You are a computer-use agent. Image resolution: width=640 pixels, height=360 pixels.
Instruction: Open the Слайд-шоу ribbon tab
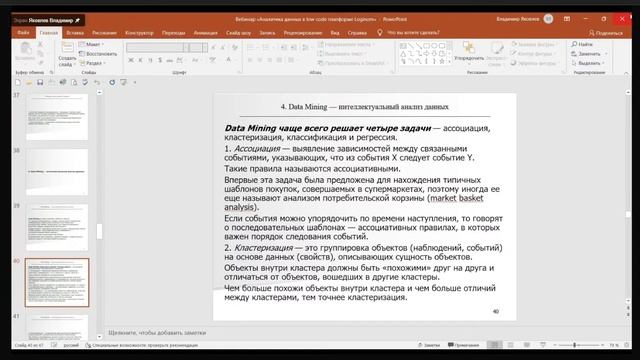point(238,33)
